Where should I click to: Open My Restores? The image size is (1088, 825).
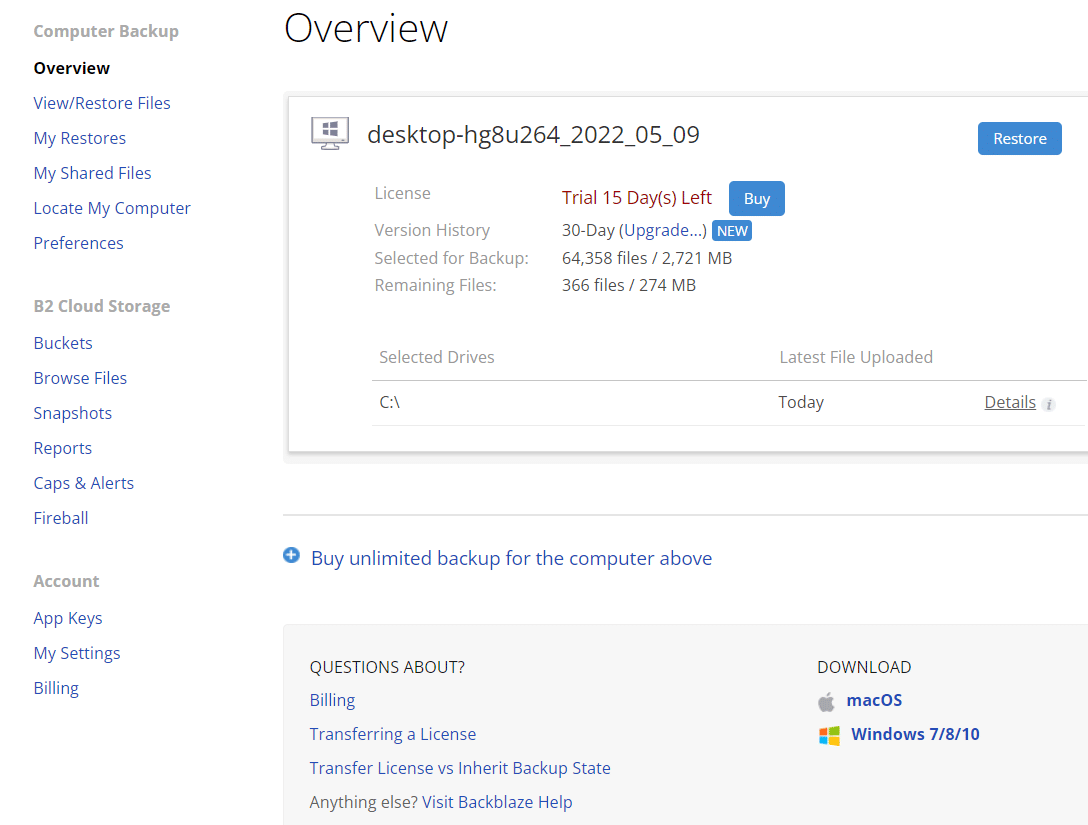click(x=80, y=138)
